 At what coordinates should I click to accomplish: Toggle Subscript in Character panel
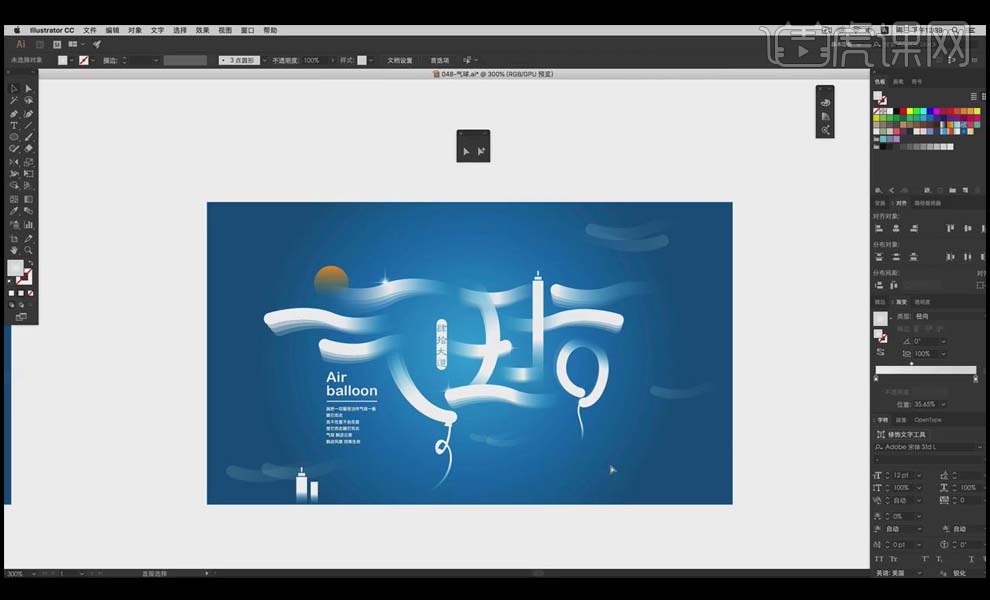click(x=939, y=559)
